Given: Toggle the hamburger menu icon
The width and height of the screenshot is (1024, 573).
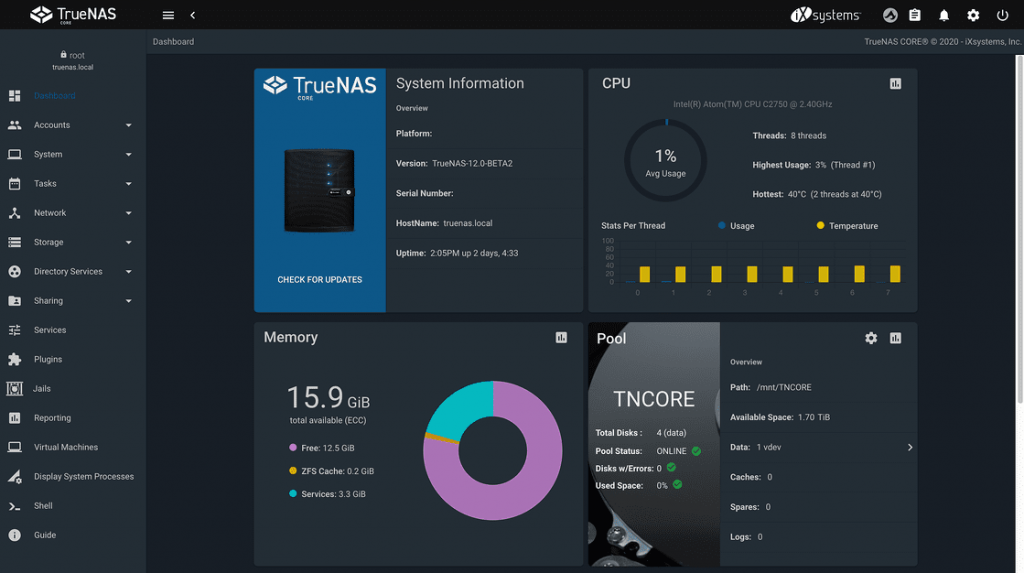Looking at the screenshot, I should [x=168, y=15].
